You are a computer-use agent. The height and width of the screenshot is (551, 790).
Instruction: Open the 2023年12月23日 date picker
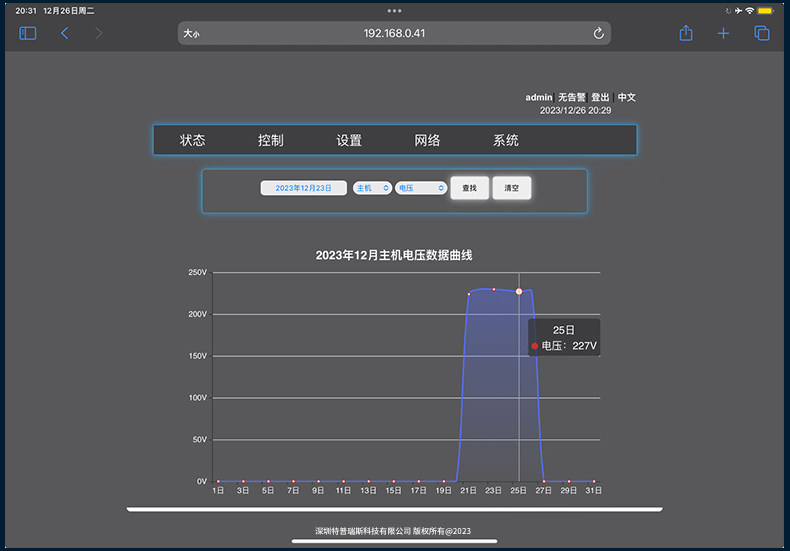[x=303, y=188]
